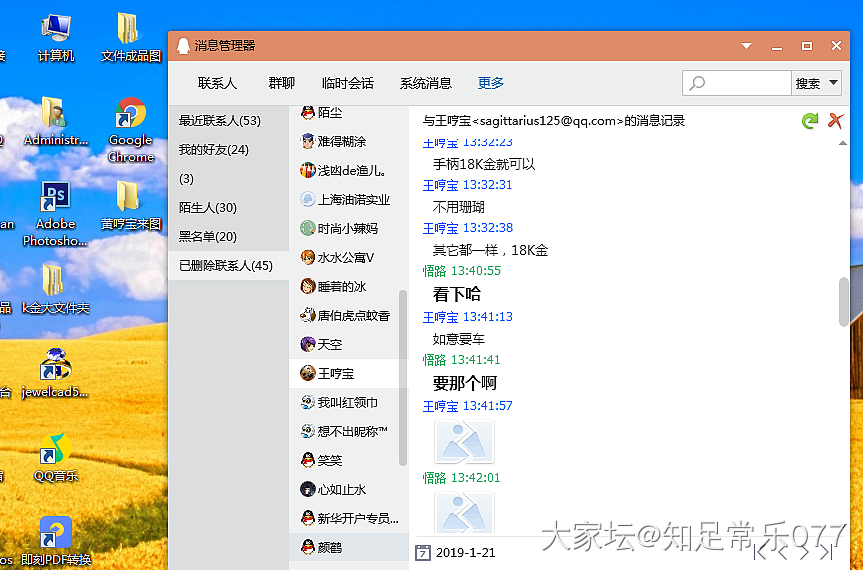Click the first image thumbnail from 王哼宝

tap(464, 440)
